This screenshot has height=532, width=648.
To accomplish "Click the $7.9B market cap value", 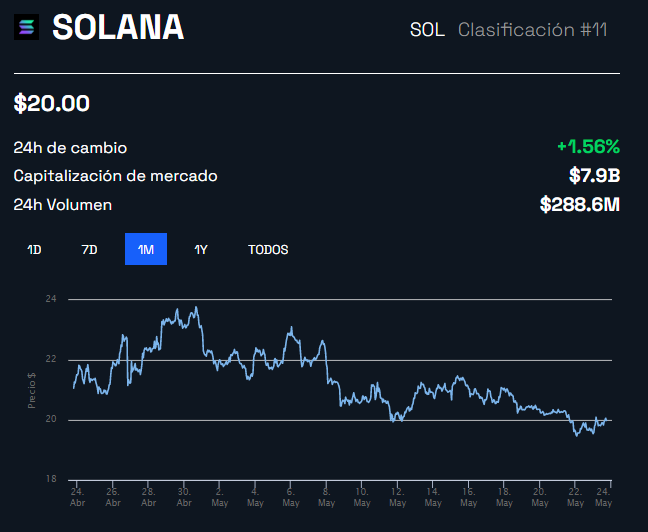I will (x=594, y=176).
